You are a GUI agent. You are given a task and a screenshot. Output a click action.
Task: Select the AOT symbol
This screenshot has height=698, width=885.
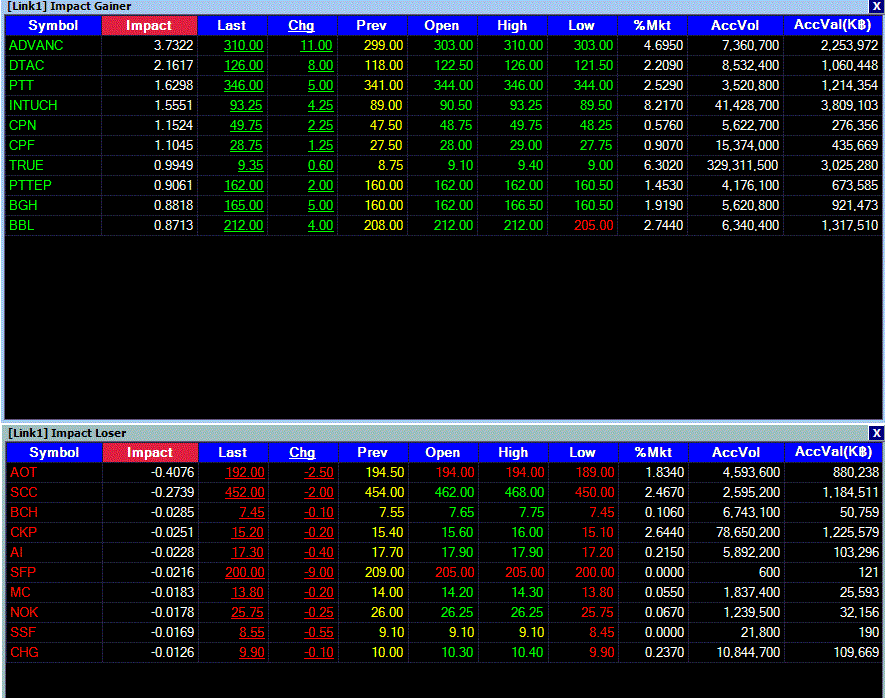pyautogui.click(x=24, y=472)
